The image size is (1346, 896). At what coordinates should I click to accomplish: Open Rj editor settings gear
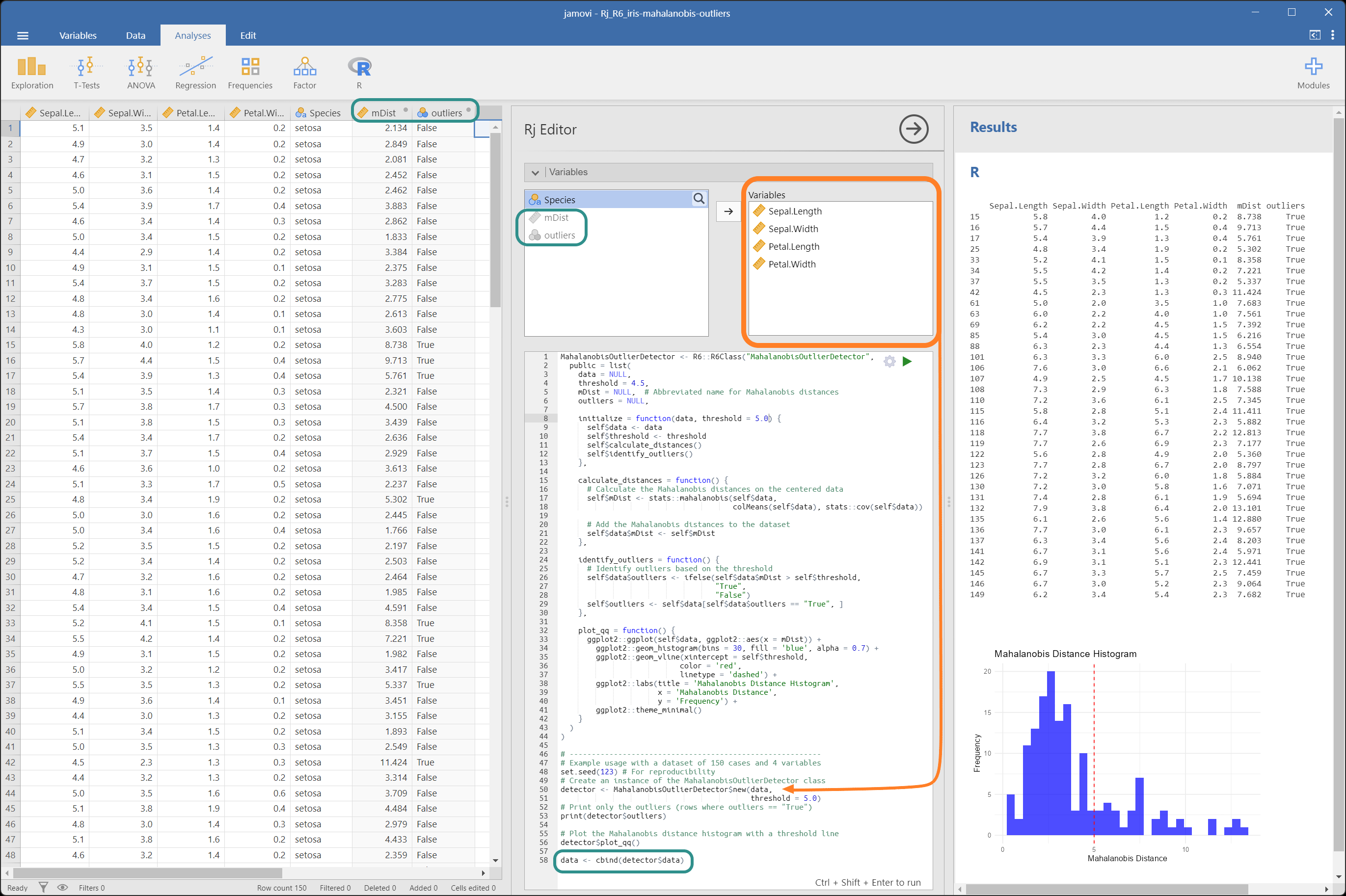[x=889, y=361]
